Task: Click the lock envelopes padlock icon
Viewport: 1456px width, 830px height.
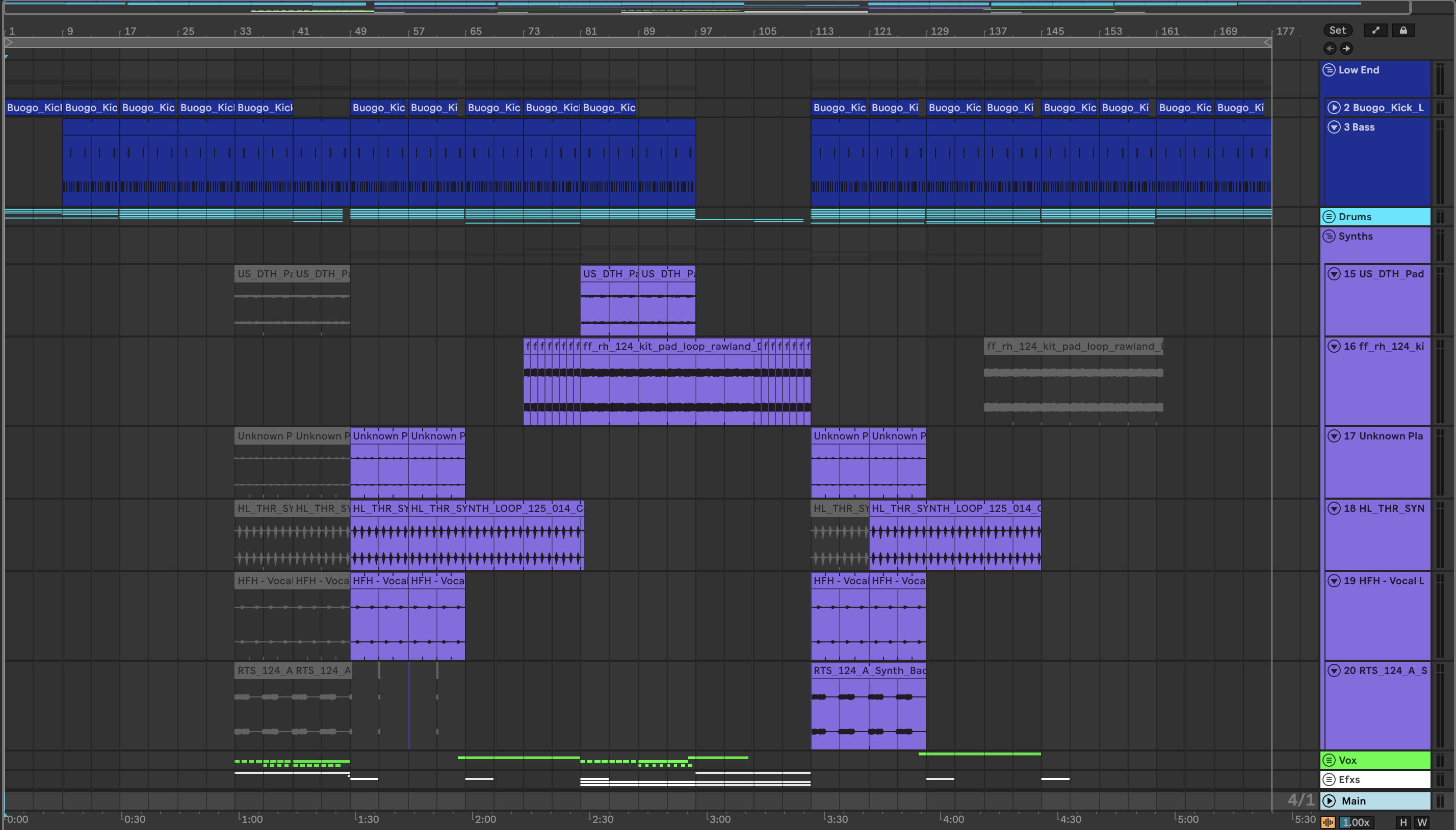Action: pyautogui.click(x=1403, y=30)
